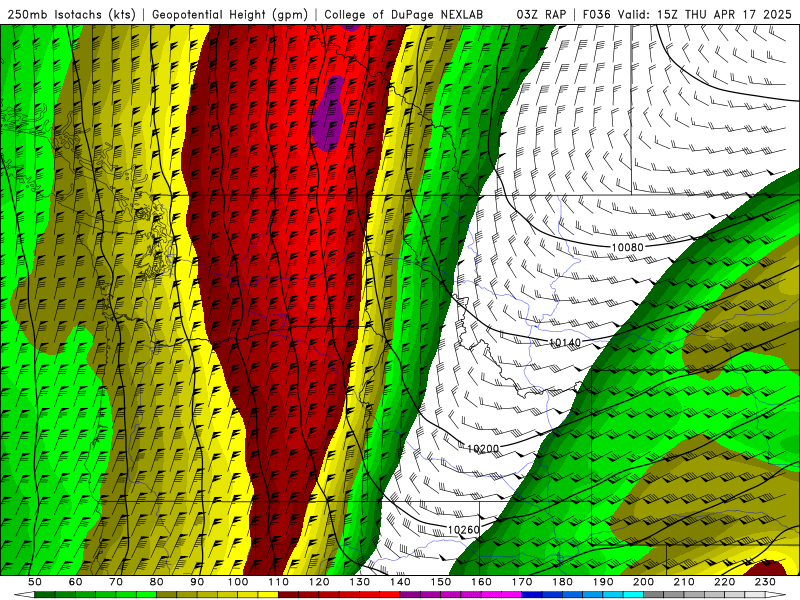The image size is (800, 600).
Task: Click the 210 knot colorbar label
Action: 684,582
